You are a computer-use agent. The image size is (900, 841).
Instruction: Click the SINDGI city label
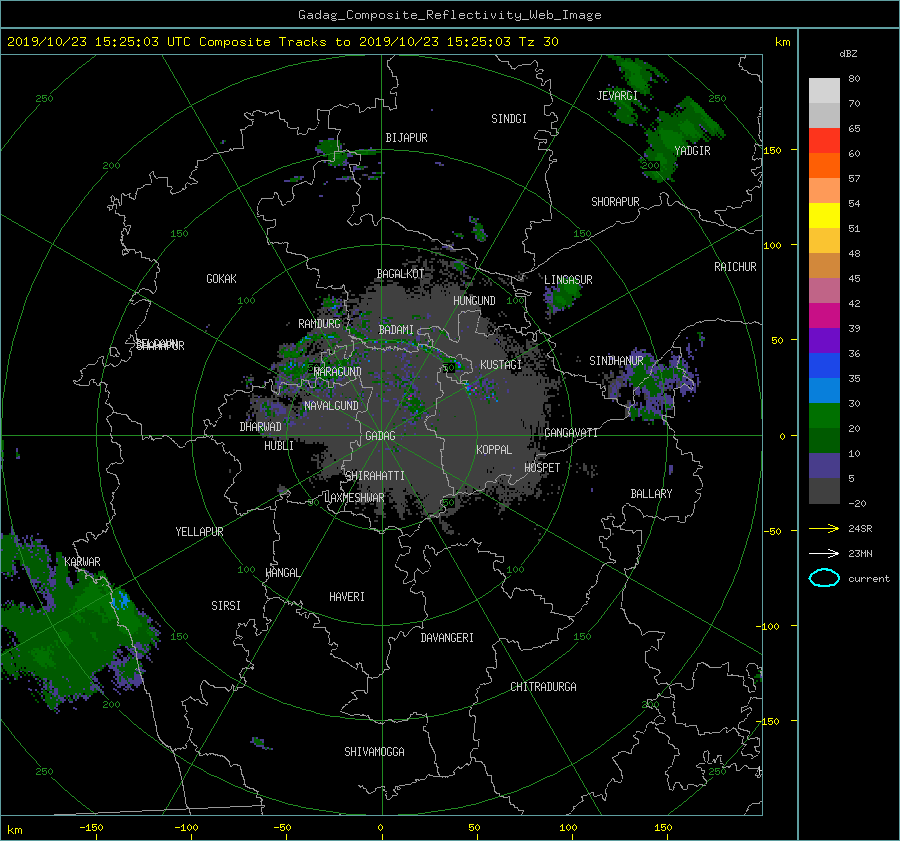tap(509, 119)
